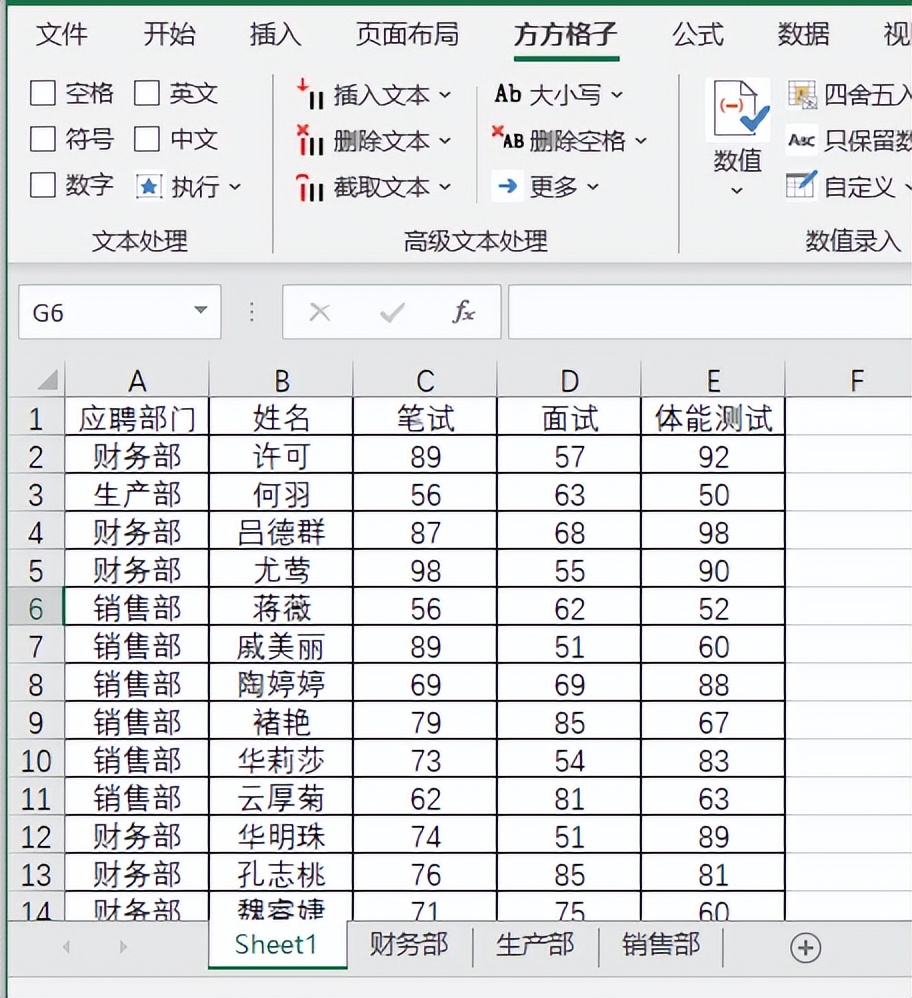
Task: Open the 销售部 sheet tab
Action: [x=661, y=945]
